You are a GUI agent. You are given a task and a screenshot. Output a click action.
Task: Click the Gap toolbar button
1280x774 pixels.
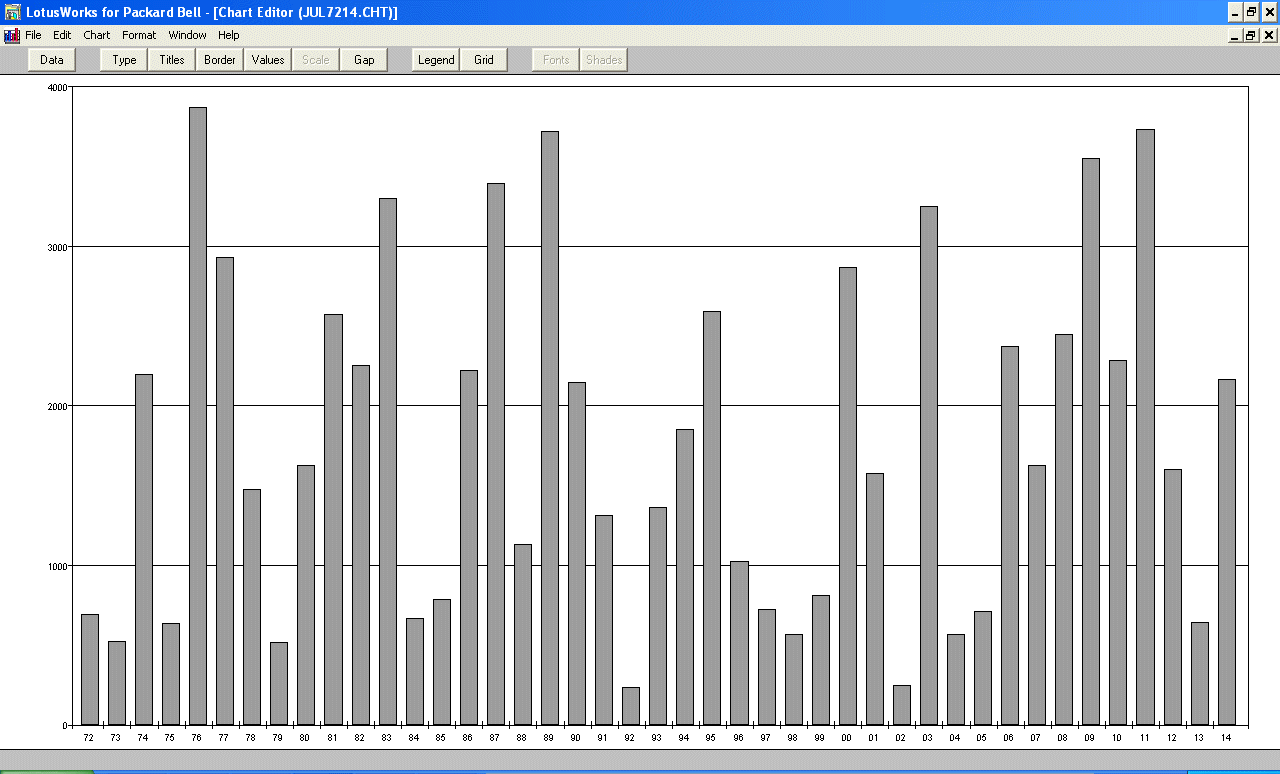click(364, 60)
